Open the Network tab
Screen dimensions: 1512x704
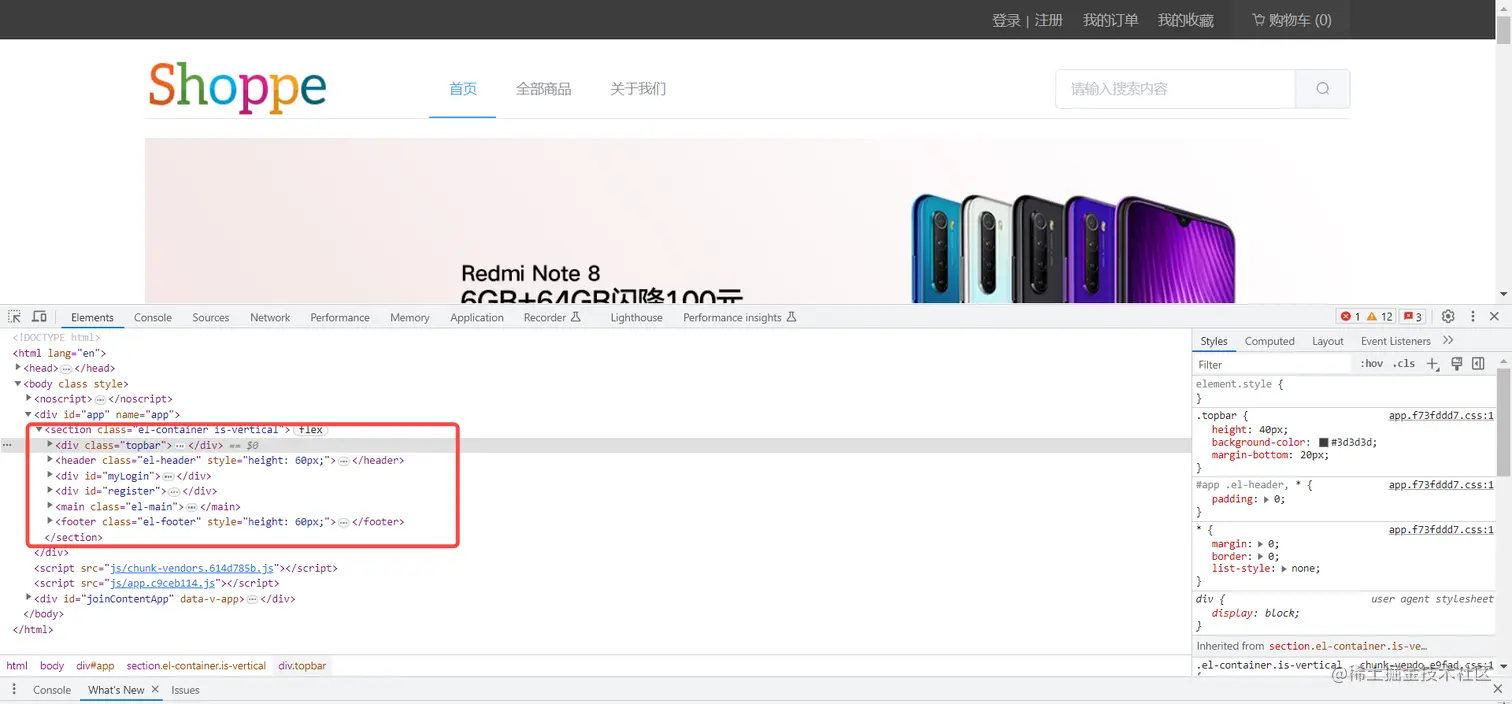point(270,317)
